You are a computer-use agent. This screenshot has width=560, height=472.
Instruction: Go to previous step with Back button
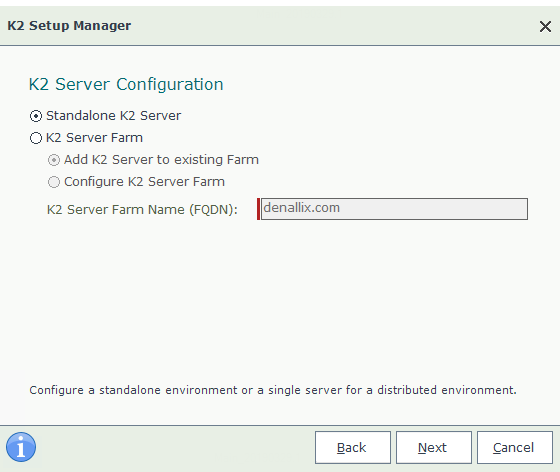(x=352, y=447)
